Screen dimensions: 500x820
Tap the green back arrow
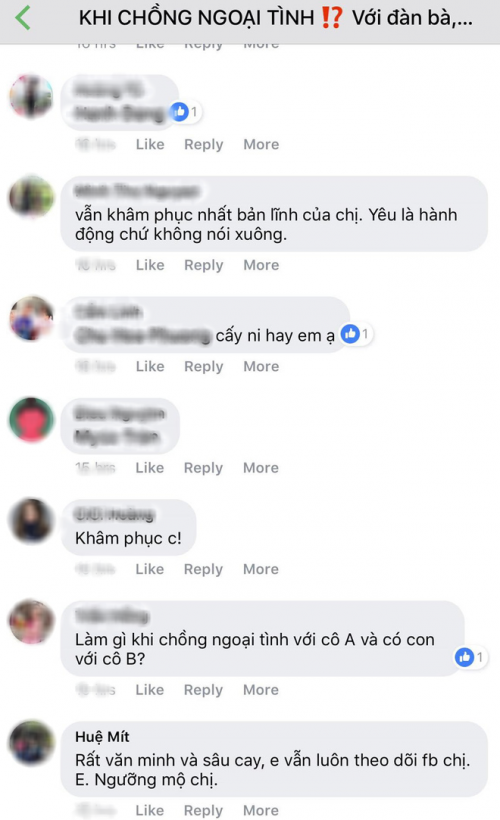[x=23, y=17]
